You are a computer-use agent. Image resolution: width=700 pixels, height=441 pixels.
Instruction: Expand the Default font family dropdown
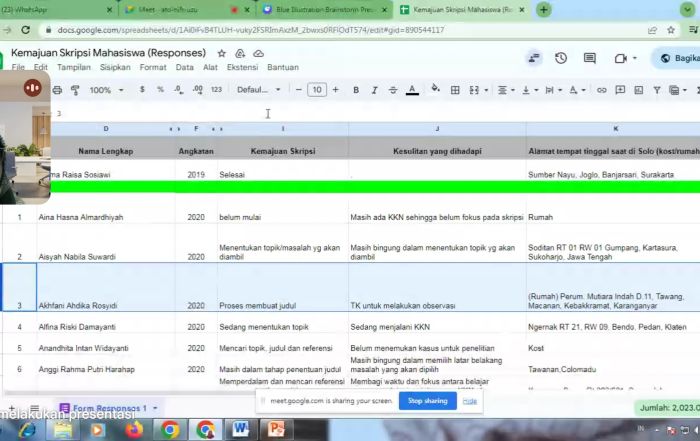(x=258, y=90)
